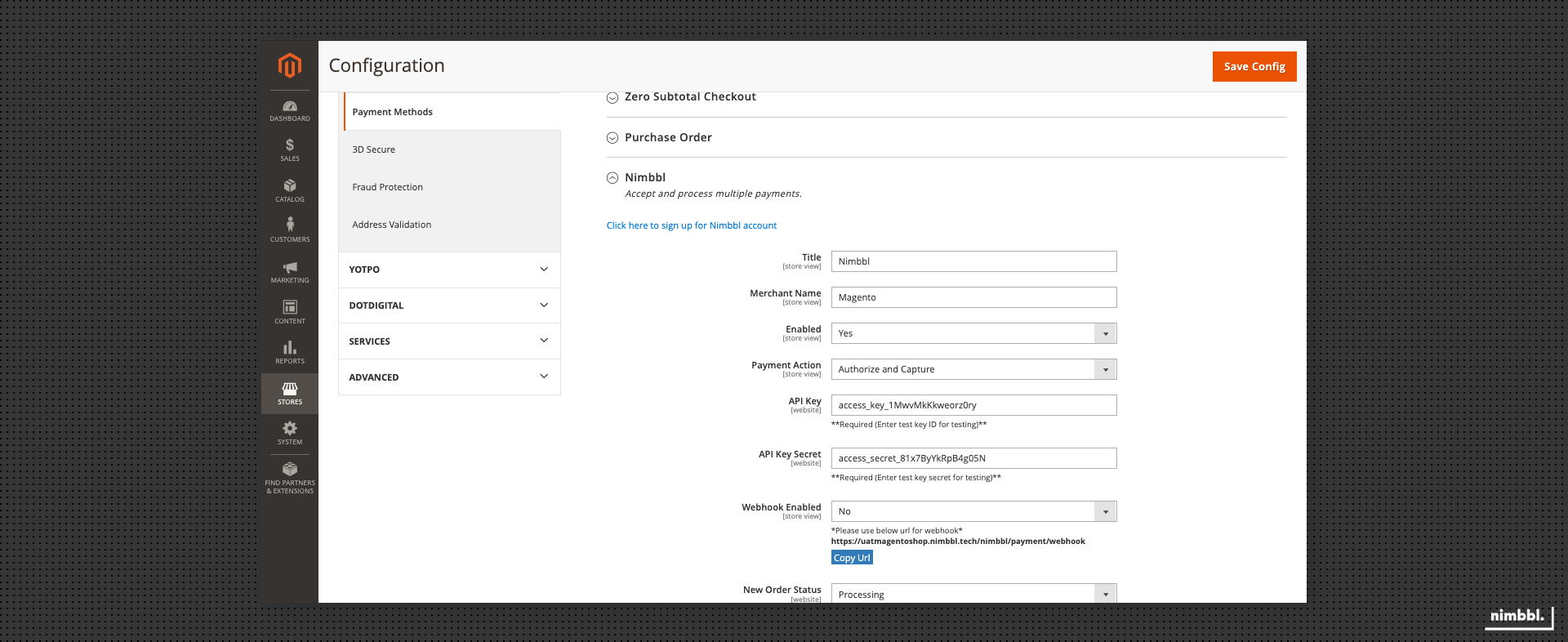
Task: Click the Title input field
Action: [x=973, y=261]
